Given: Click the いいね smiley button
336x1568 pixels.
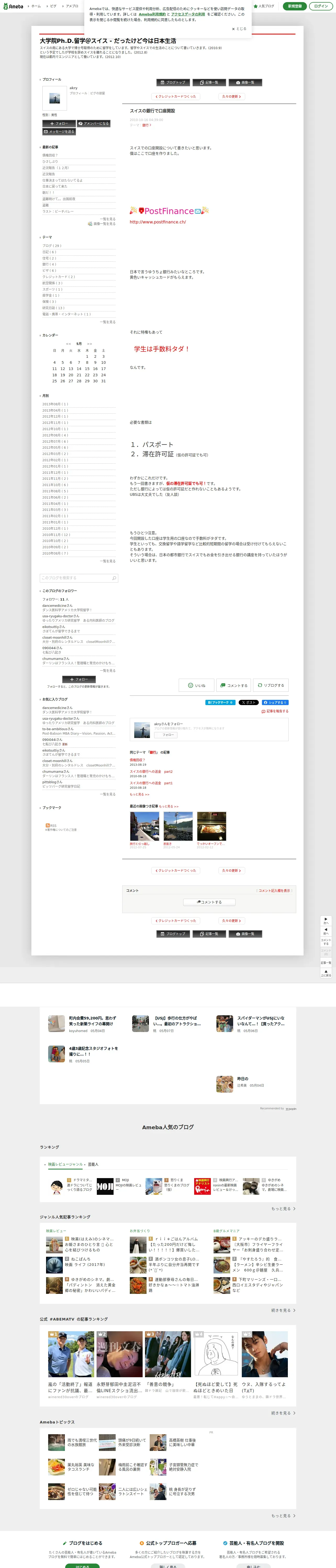Looking at the screenshot, I should coord(196,685).
